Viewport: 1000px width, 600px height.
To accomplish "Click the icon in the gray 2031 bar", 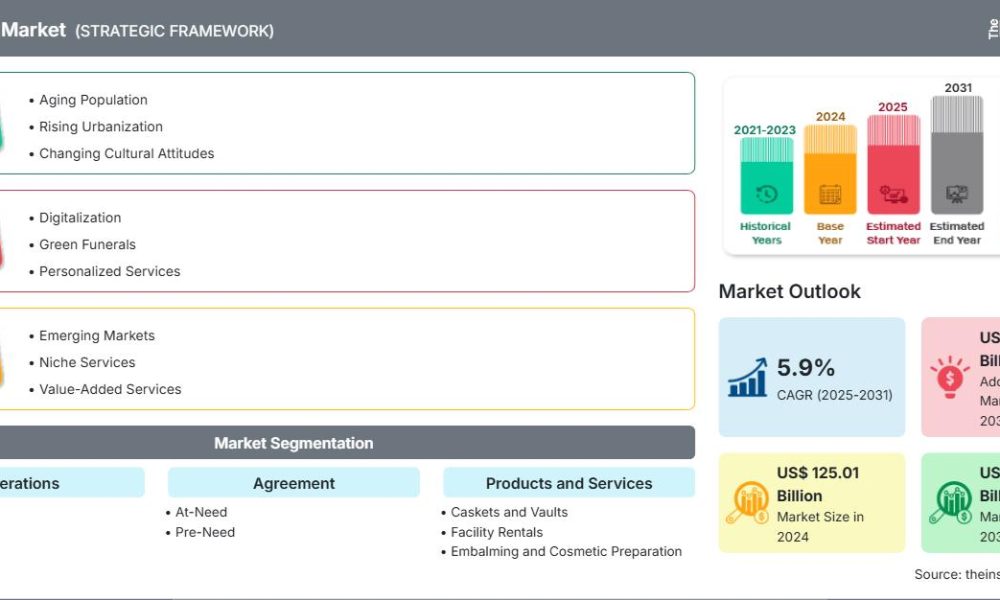I will 957,194.
